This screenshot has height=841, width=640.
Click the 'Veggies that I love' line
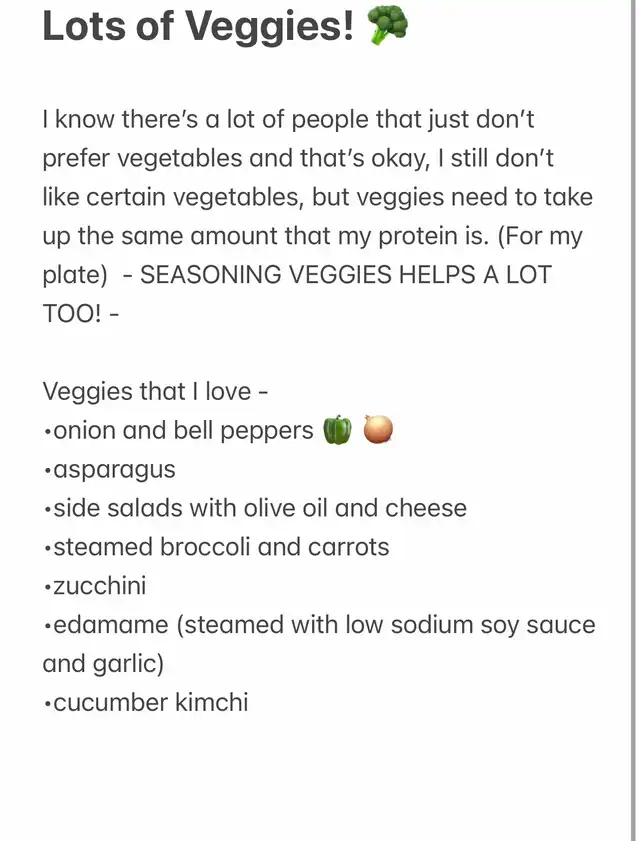coord(156,392)
